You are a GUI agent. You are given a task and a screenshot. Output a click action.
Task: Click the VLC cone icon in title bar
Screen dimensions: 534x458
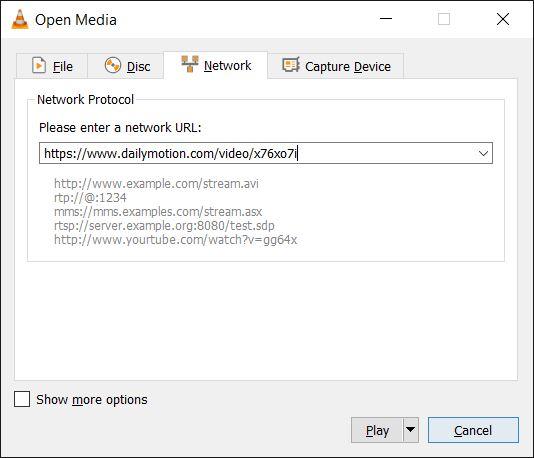[x=20, y=19]
